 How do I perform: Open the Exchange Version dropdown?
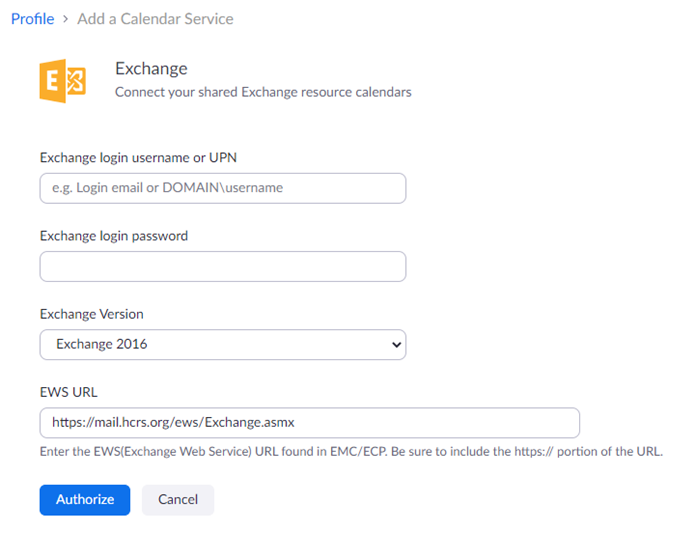click(222, 344)
